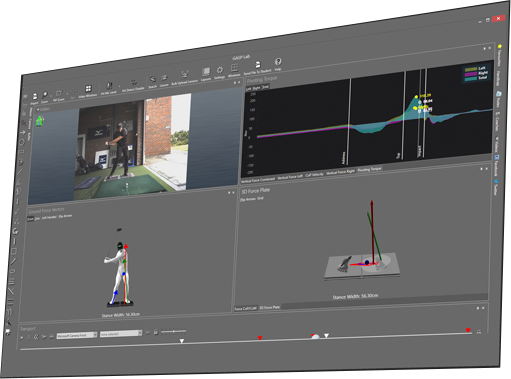This screenshot has width=511, height=379.
Task: Click the Import toolbar icon
Action: point(35,96)
